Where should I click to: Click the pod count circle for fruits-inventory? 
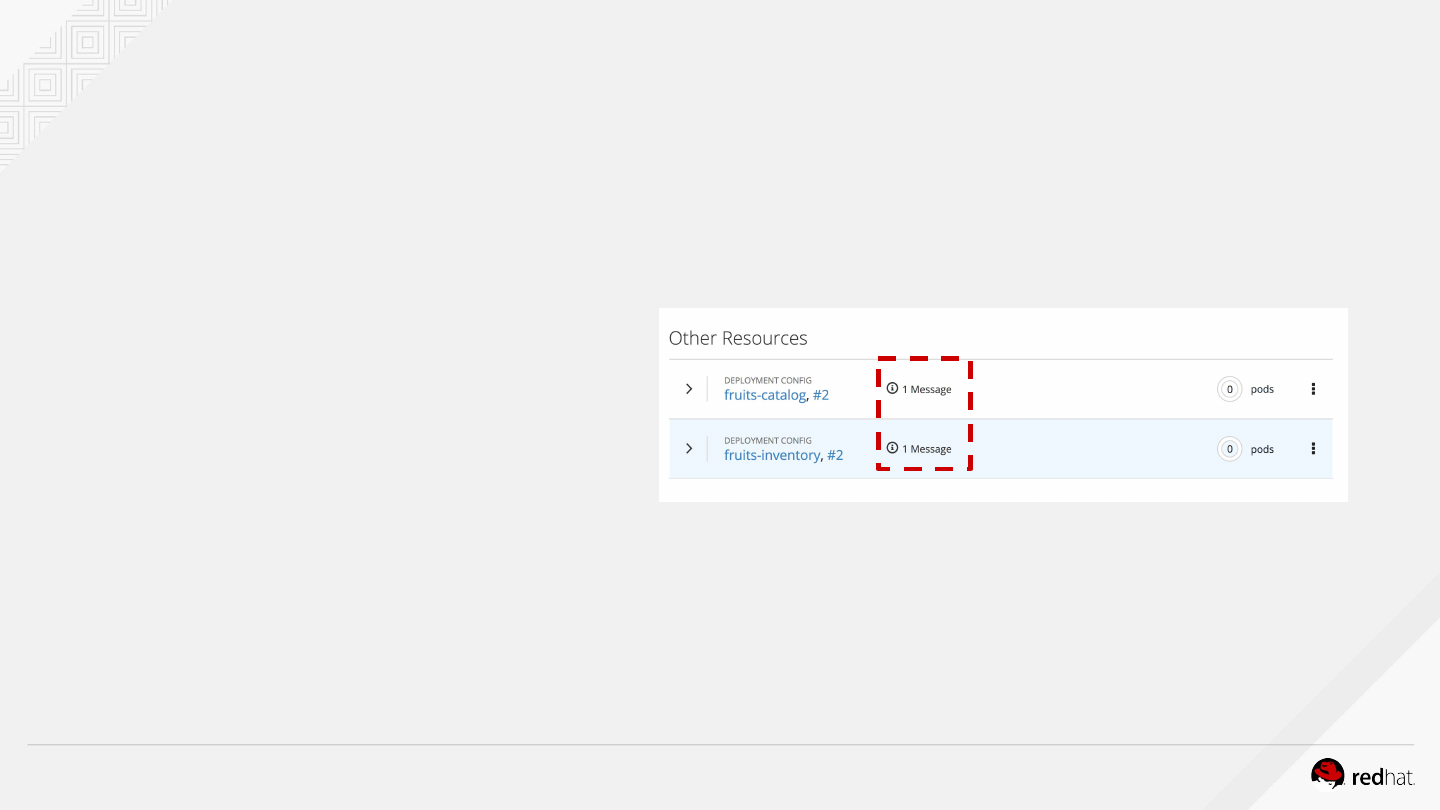1229,450
